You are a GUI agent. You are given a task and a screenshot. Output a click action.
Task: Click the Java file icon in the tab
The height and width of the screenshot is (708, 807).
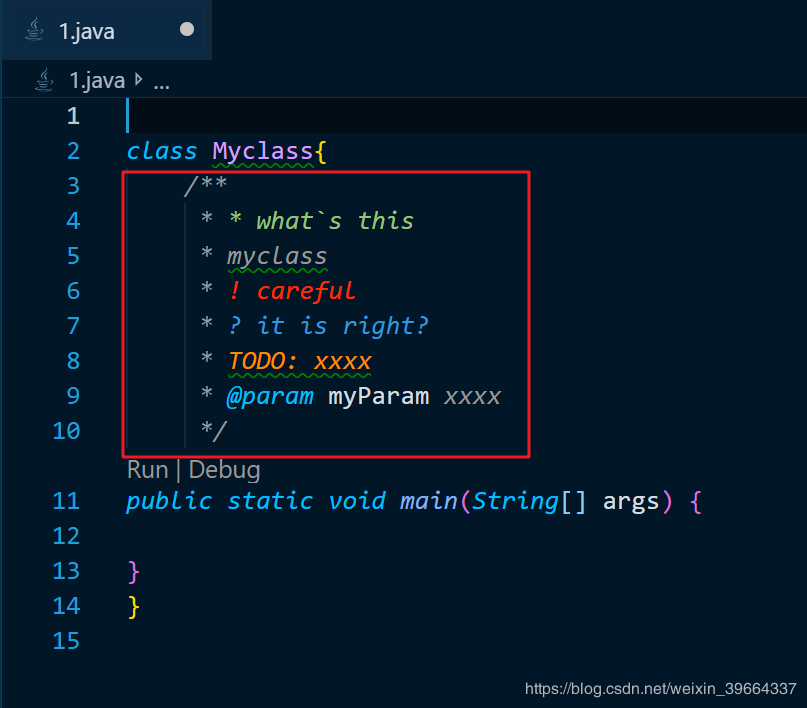click(35, 31)
